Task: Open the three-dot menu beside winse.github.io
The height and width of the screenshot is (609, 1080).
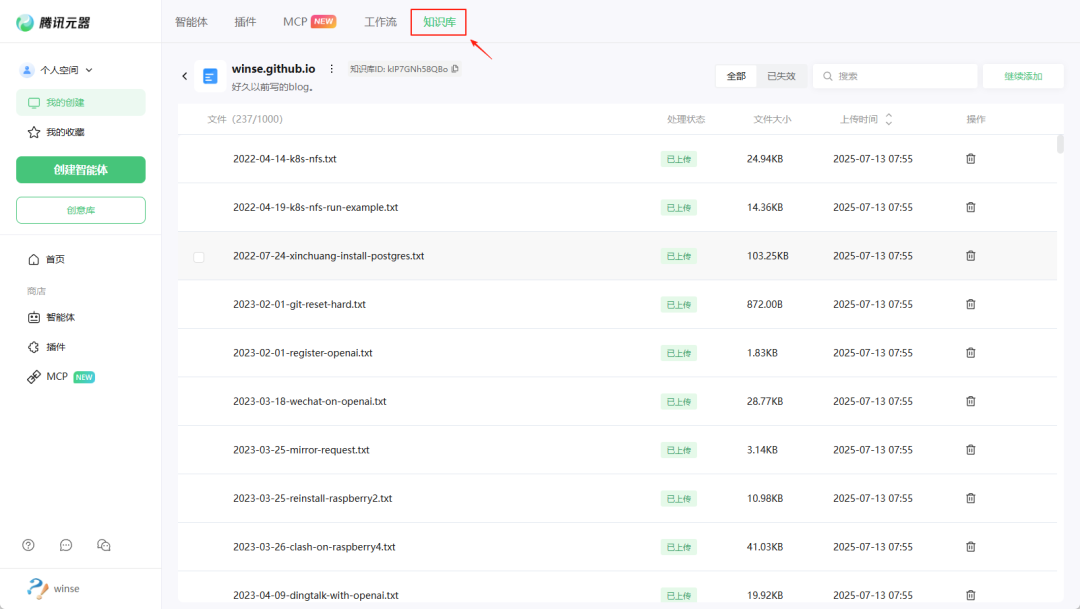Action: pyautogui.click(x=332, y=69)
